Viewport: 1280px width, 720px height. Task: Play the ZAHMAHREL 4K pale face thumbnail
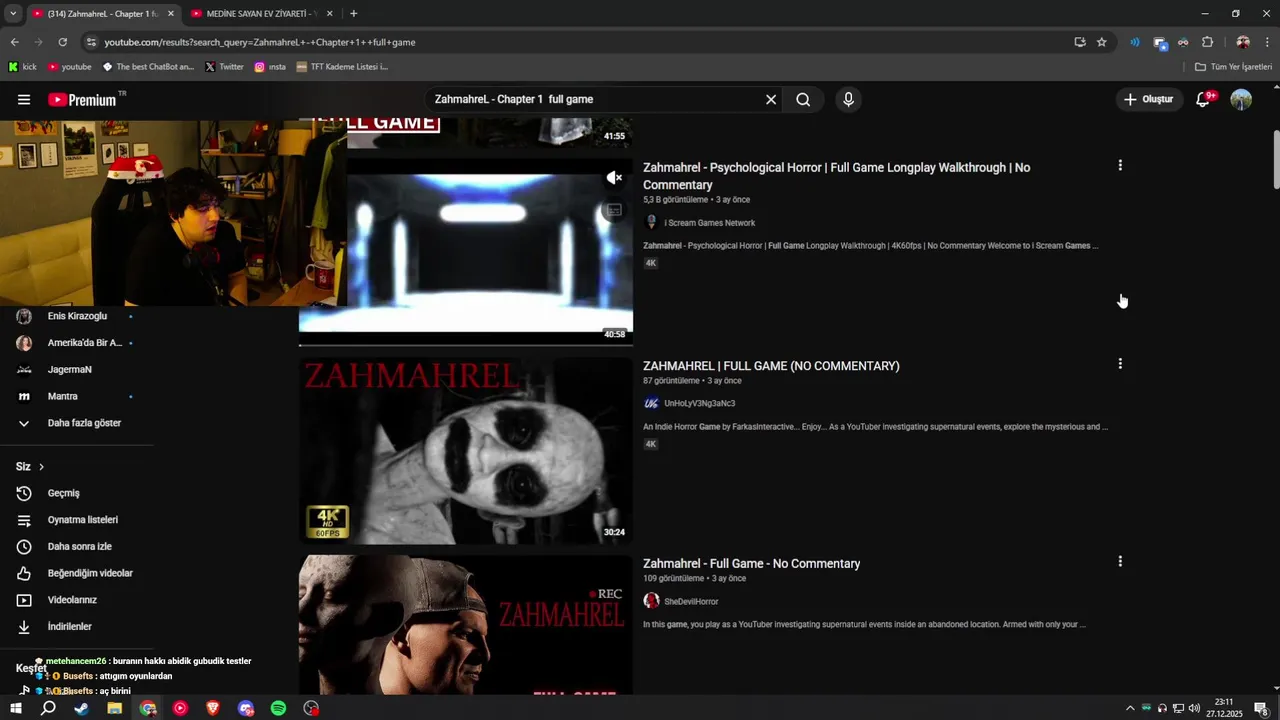point(466,451)
